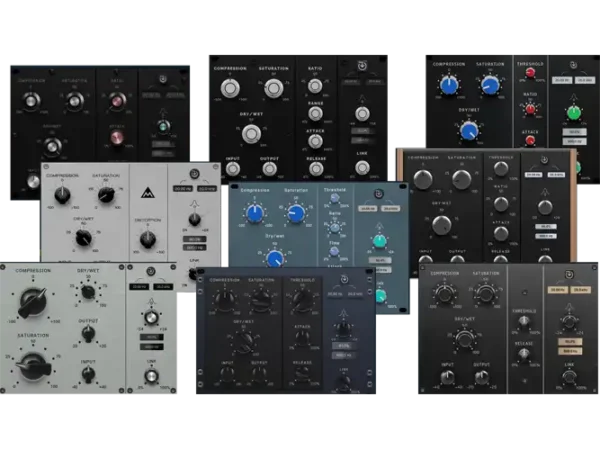Screen dimensions: 600x450
Task: Click Threshold knob on navy plugin
Action: click(302, 300)
